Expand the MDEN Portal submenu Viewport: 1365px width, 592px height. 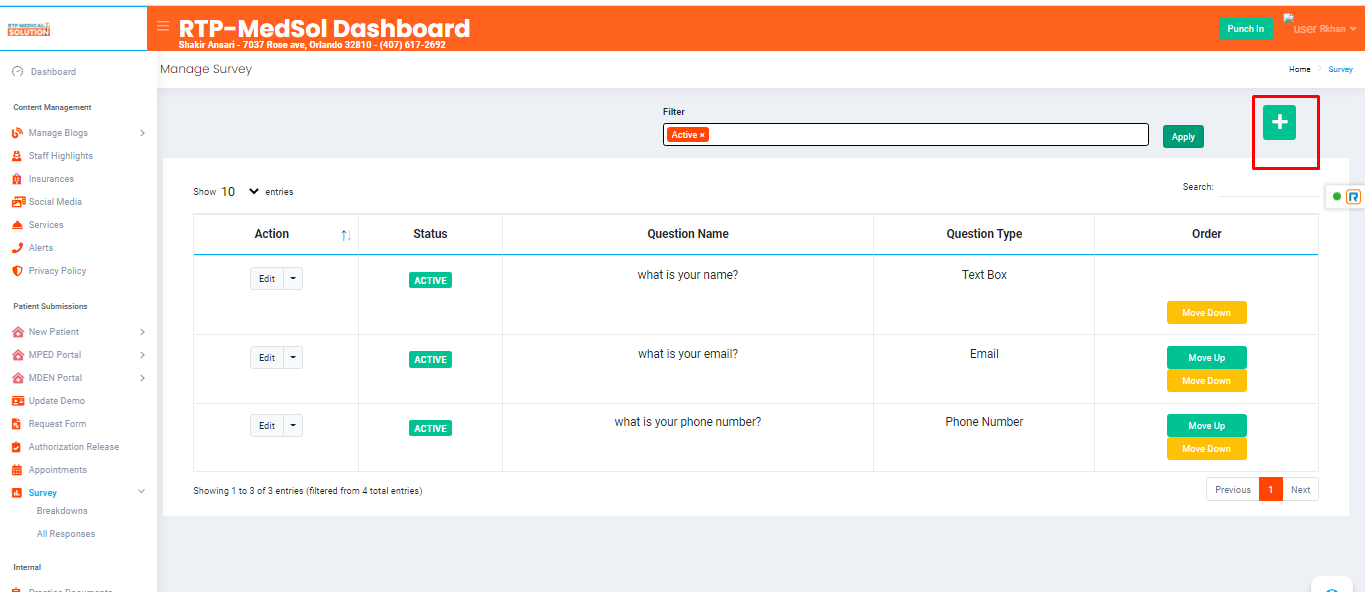pos(142,378)
